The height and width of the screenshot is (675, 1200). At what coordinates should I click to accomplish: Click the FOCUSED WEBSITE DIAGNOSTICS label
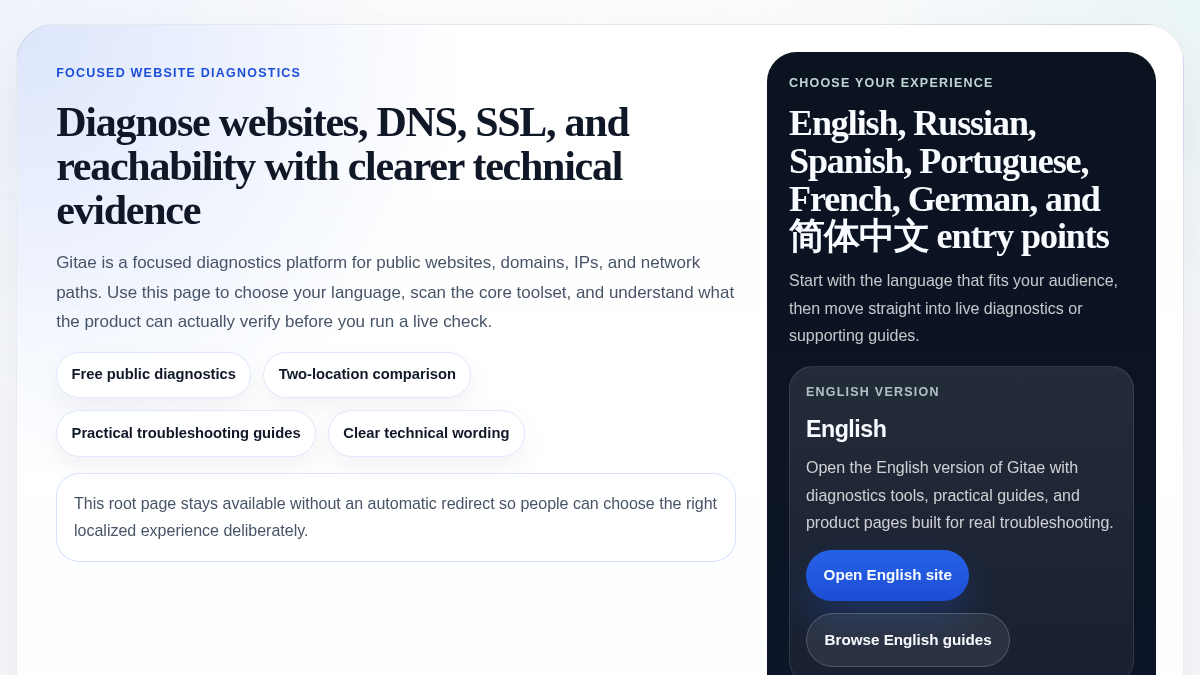pos(178,73)
